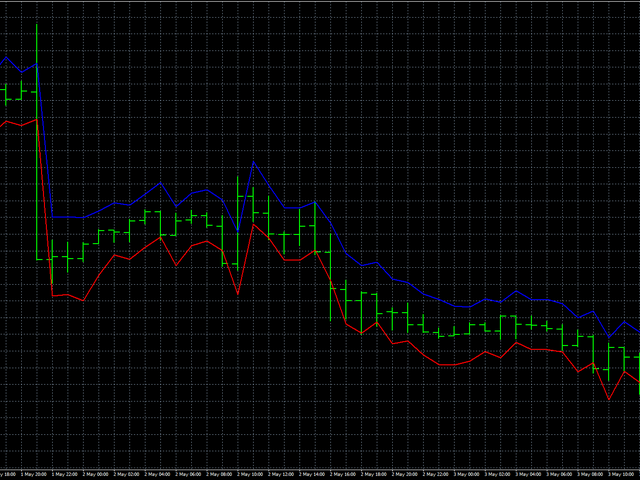
Task: Select the 3 May 06:00 time label
Action: click(x=562, y=473)
